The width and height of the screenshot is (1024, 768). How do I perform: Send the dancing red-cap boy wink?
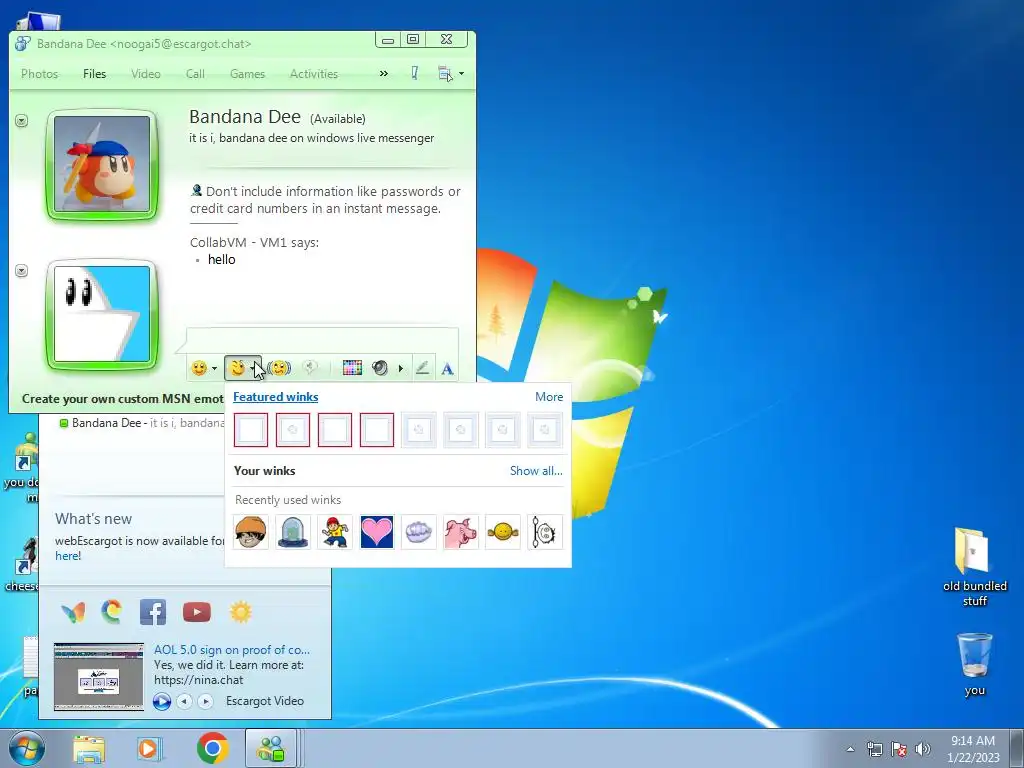[x=335, y=532]
